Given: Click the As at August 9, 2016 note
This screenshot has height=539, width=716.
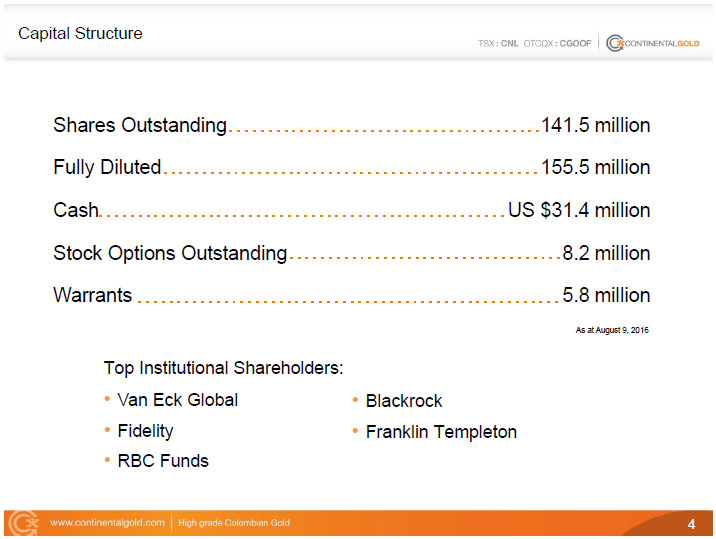Looking at the screenshot, I should [x=612, y=330].
